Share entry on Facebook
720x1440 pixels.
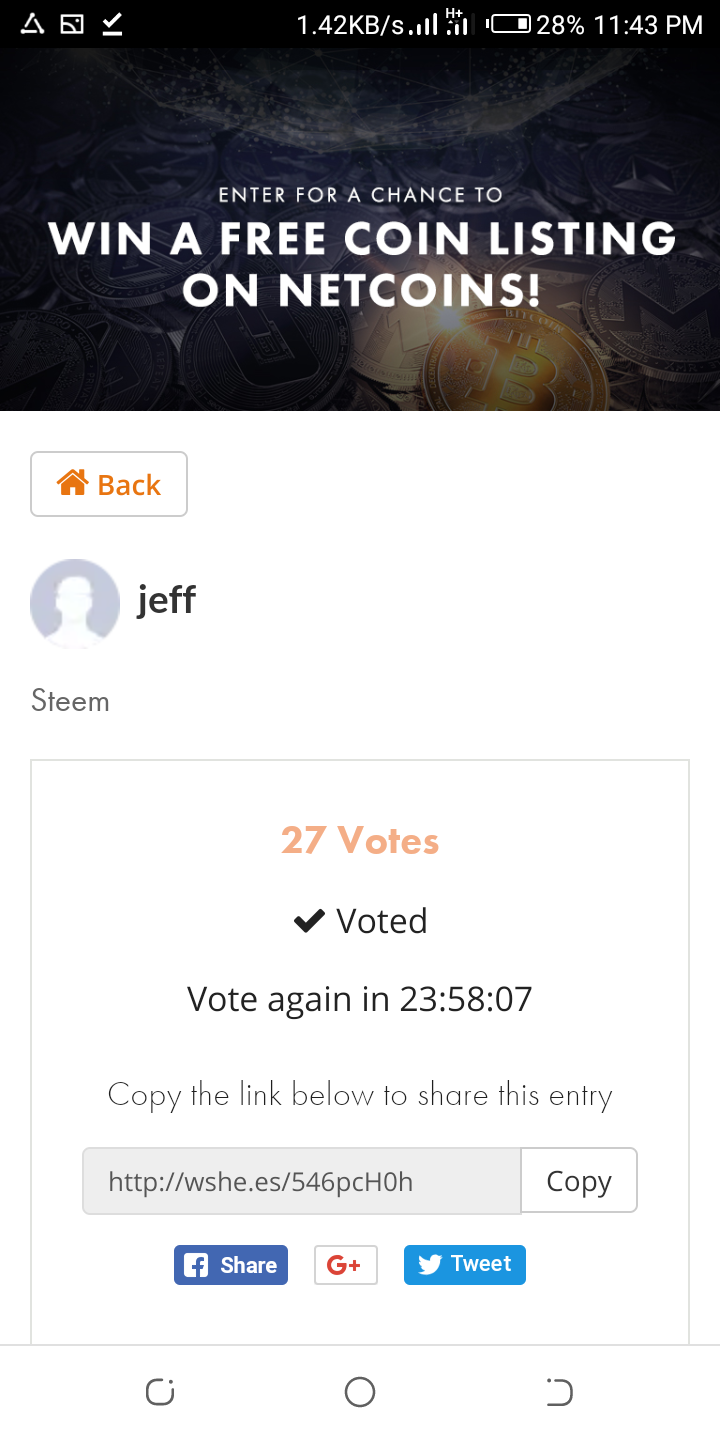(x=231, y=1265)
